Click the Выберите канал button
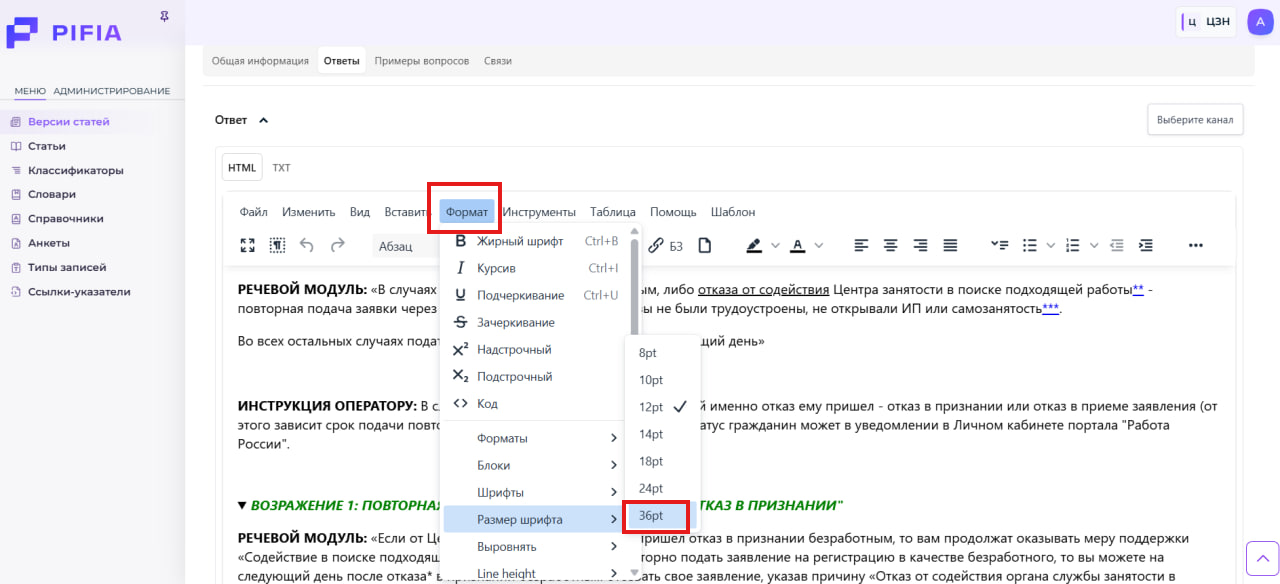Viewport: 1280px width, 584px height. 1195,119
